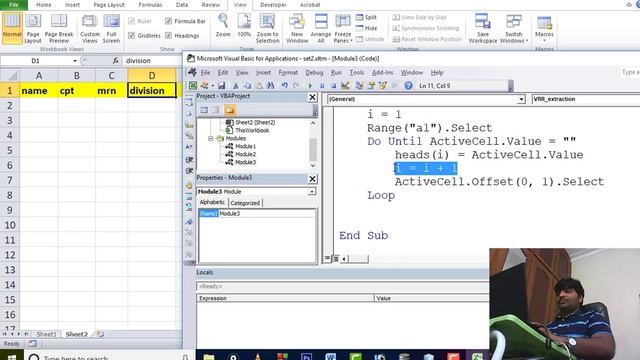Open the Freeze Panes dropdown
Viewport: 640px width, 360px height.
(342, 28)
